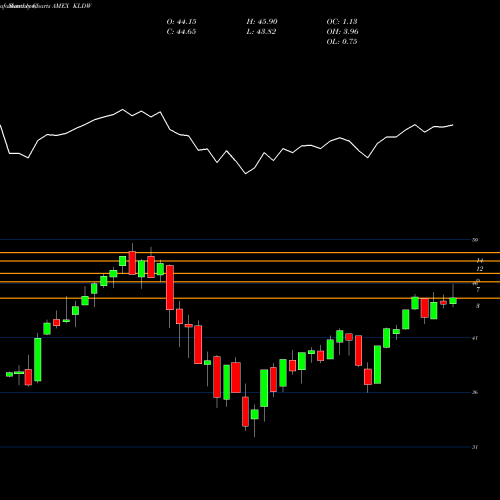Viewport: 500px width, 500px height.
Task: Click the latest green candlestick
Action: (453, 301)
